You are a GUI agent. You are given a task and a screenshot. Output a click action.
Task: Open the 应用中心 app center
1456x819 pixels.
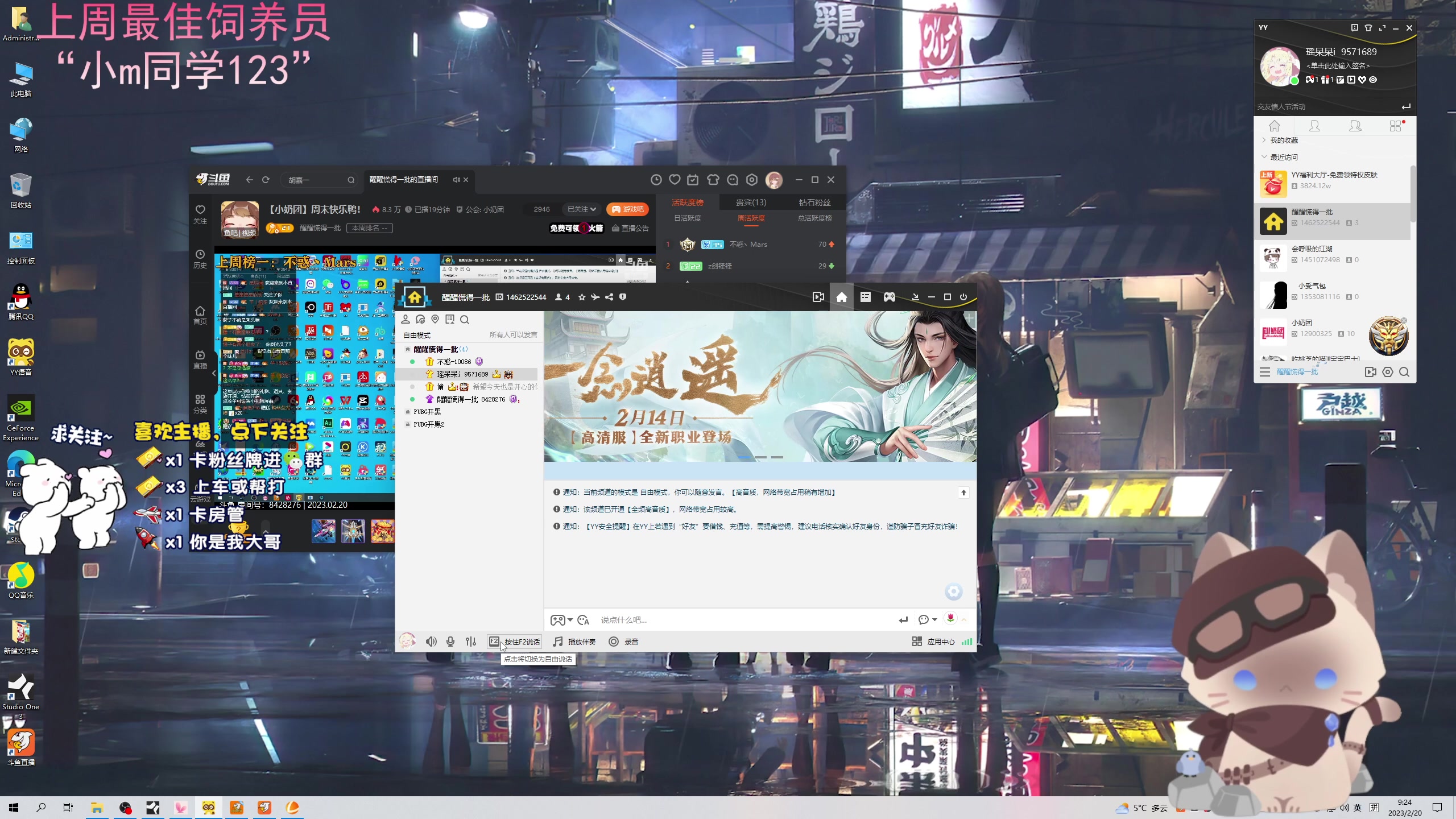(933, 642)
